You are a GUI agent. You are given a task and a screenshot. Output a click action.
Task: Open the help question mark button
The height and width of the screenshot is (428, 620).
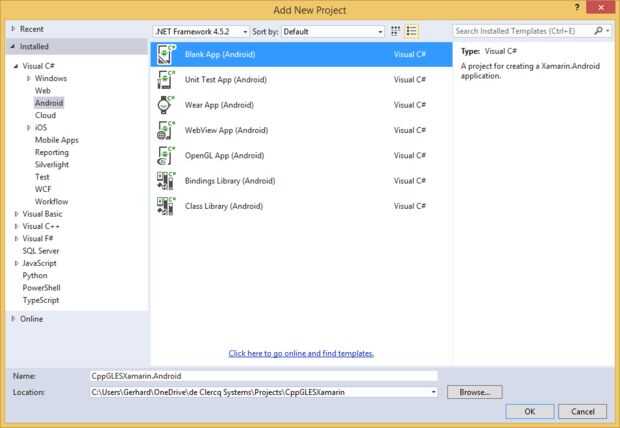tap(577, 7)
